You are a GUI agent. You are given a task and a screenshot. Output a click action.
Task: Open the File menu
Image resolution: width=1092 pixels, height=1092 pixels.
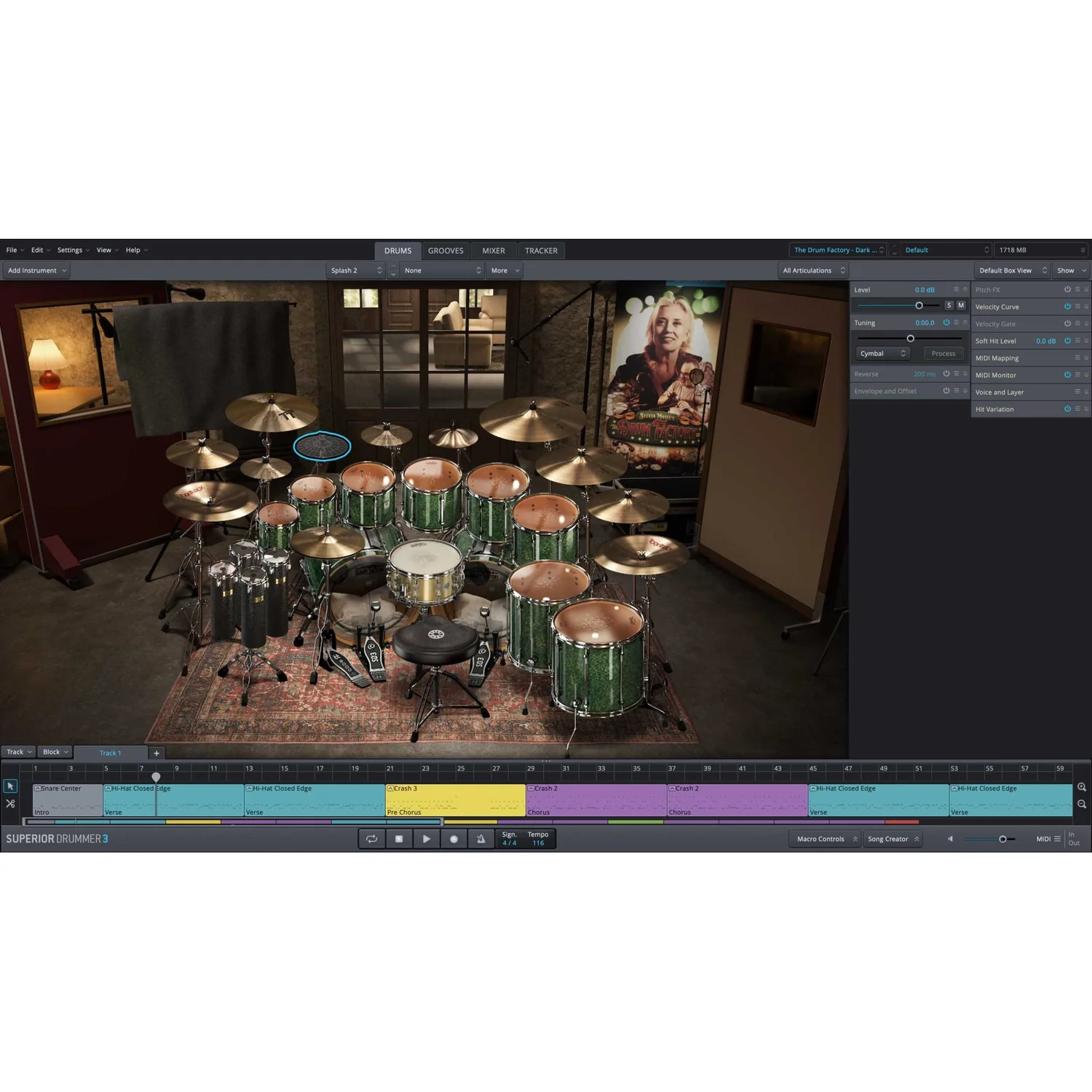tap(15, 250)
